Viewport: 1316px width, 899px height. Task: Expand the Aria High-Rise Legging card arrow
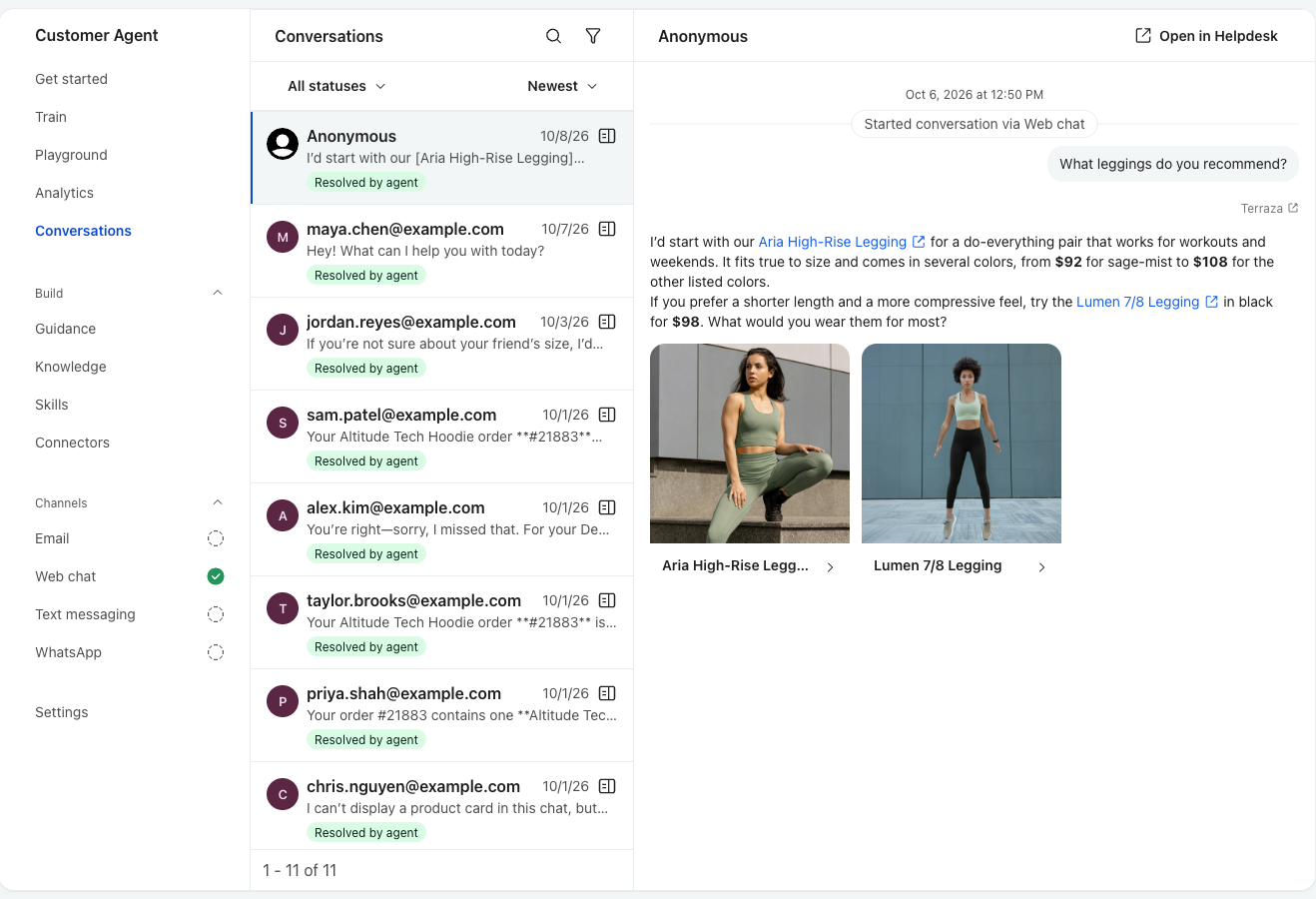pyautogui.click(x=831, y=566)
